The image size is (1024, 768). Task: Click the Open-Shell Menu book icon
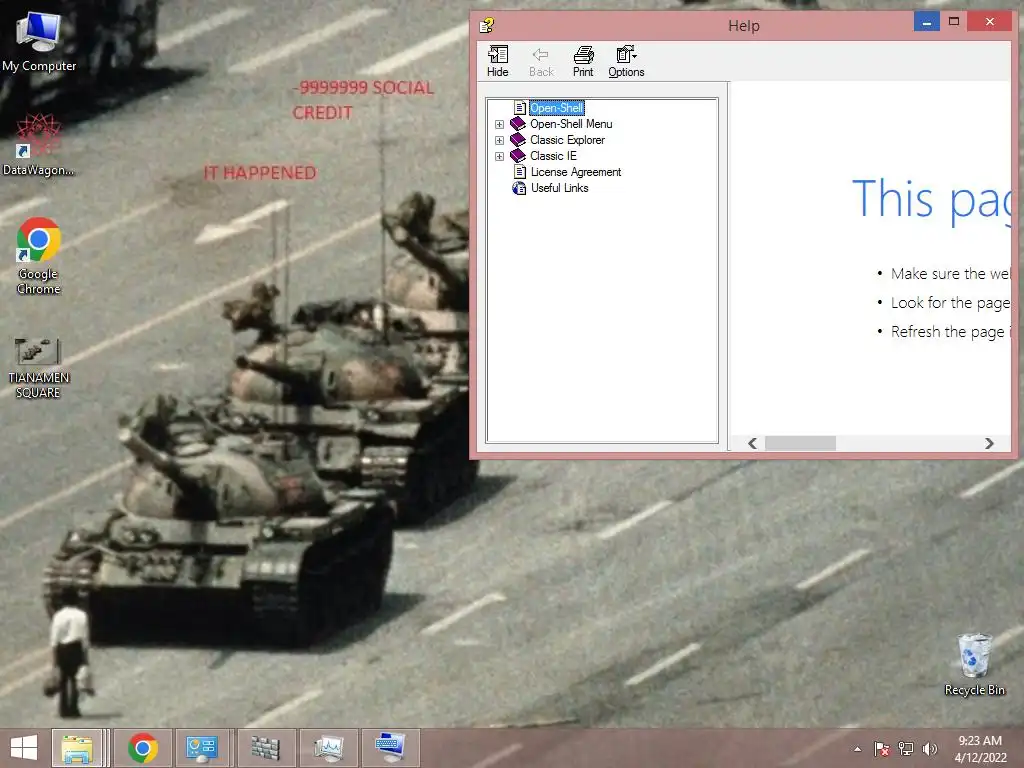(x=518, y=123)
